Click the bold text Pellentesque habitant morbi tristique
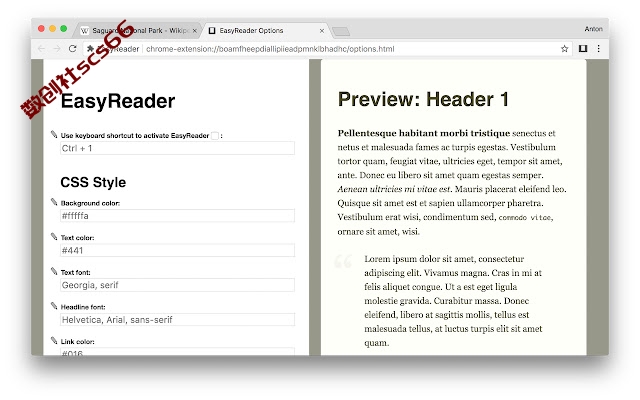640x400 pixels. (424, 133)
